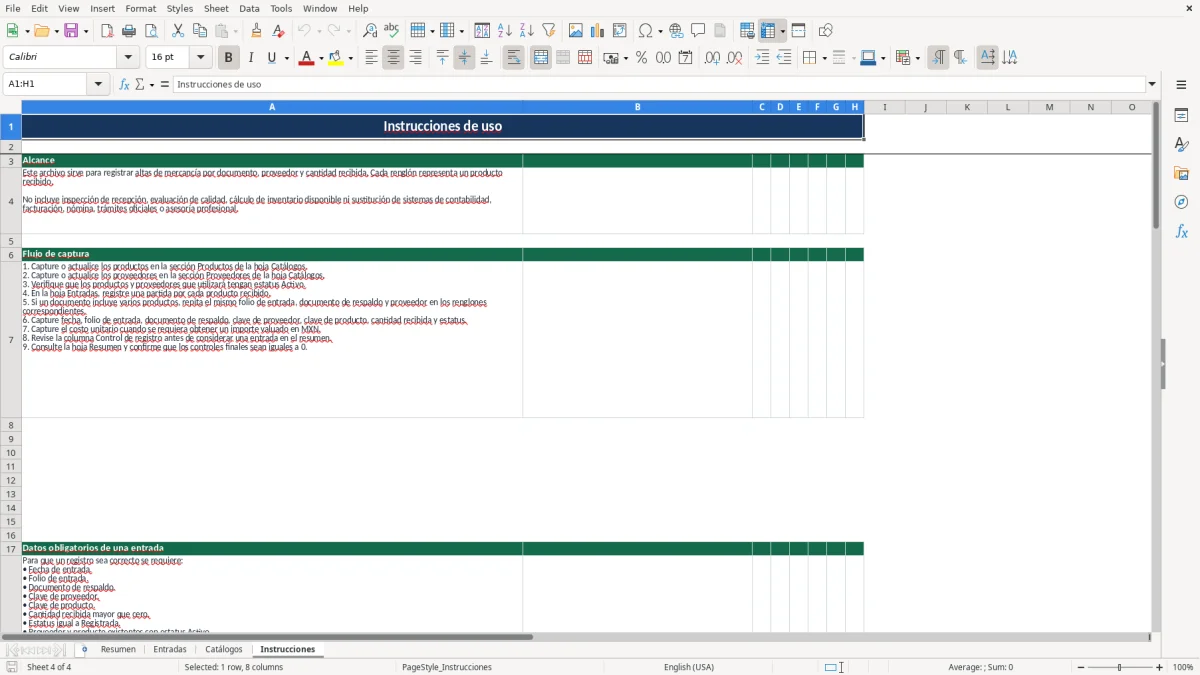This screenshot has width=1200, height=675.
Task: Click the Print icon
Action: [x=129, y=31]
